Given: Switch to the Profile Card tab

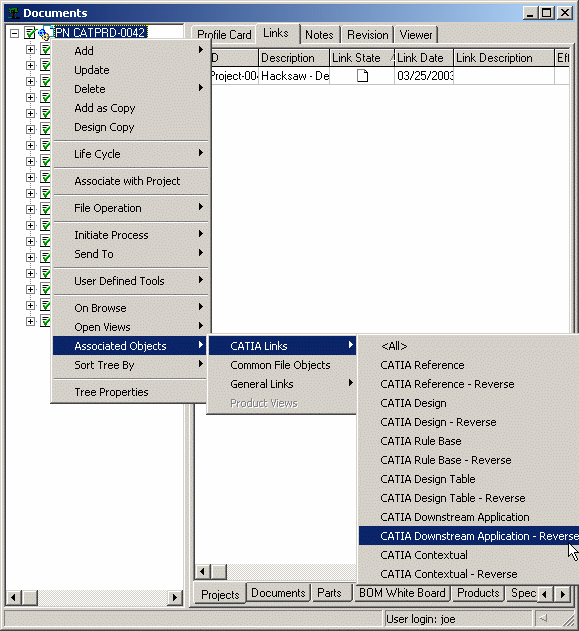Looking at the screenshot, I should (224, 35).
